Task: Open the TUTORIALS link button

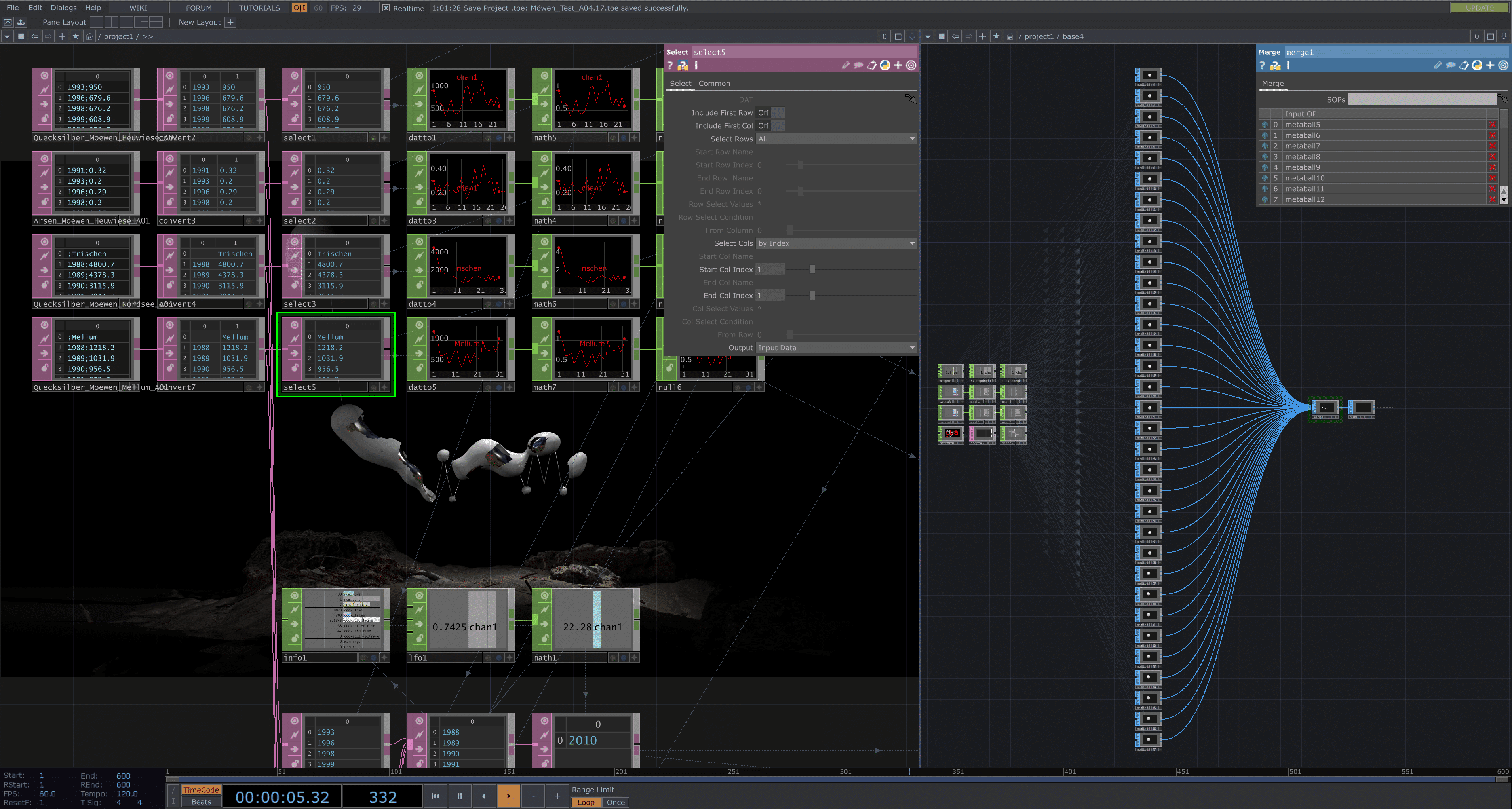Action: click(259, 8)
